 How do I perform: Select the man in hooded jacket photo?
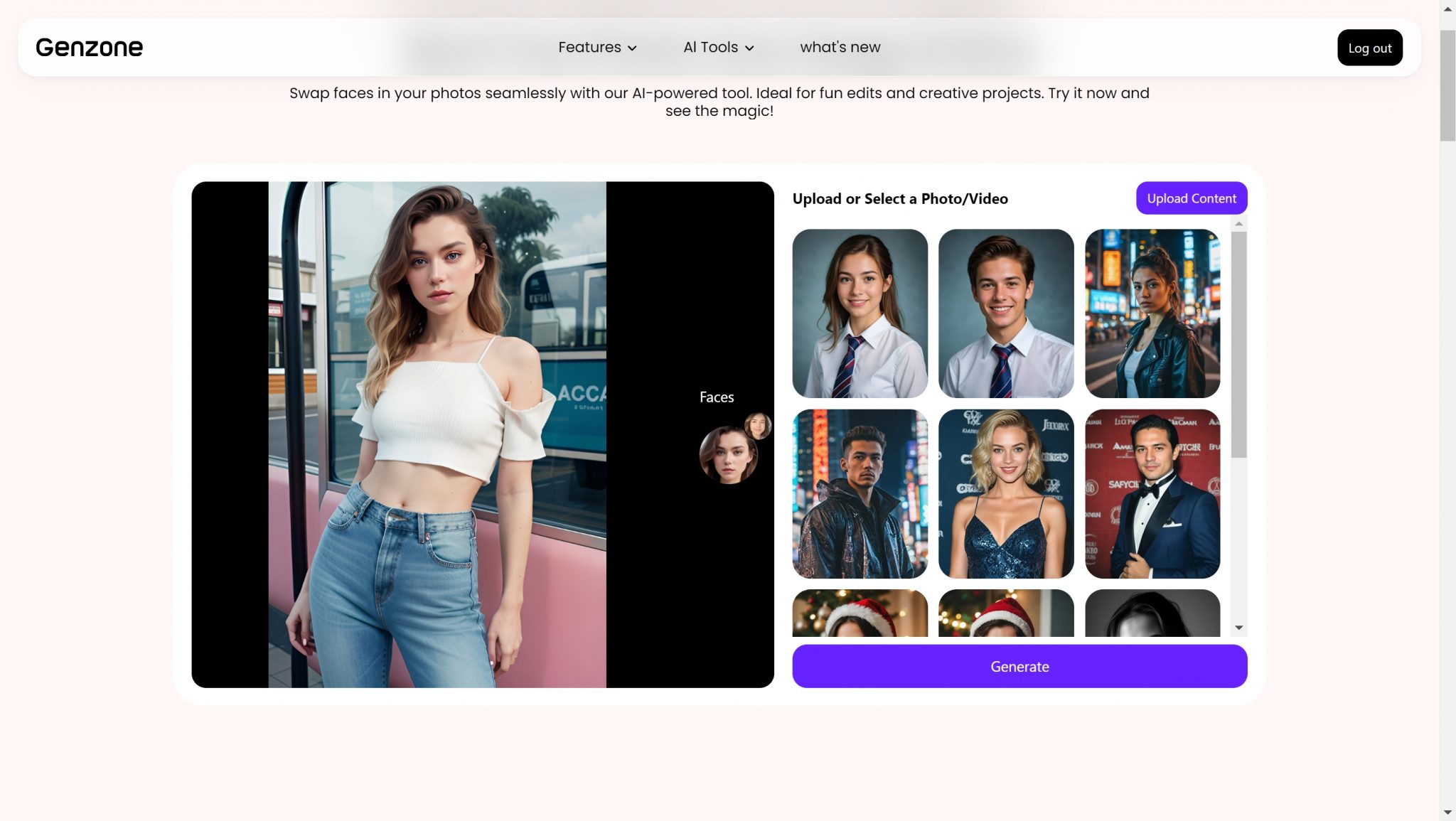pyautogui.click(x=860, y=493)
